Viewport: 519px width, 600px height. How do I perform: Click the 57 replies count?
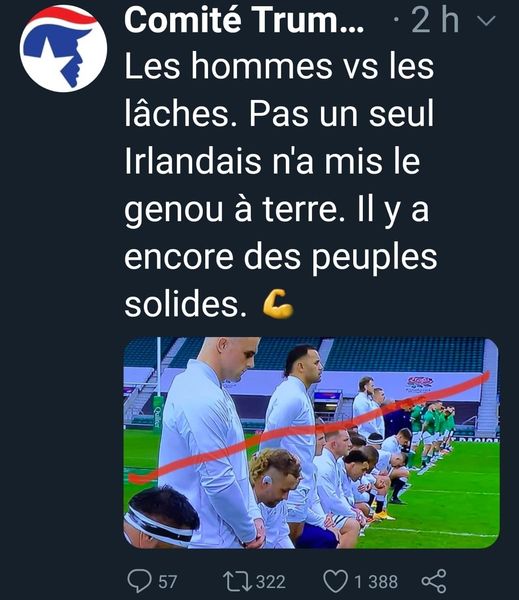(x=168, y=582)
